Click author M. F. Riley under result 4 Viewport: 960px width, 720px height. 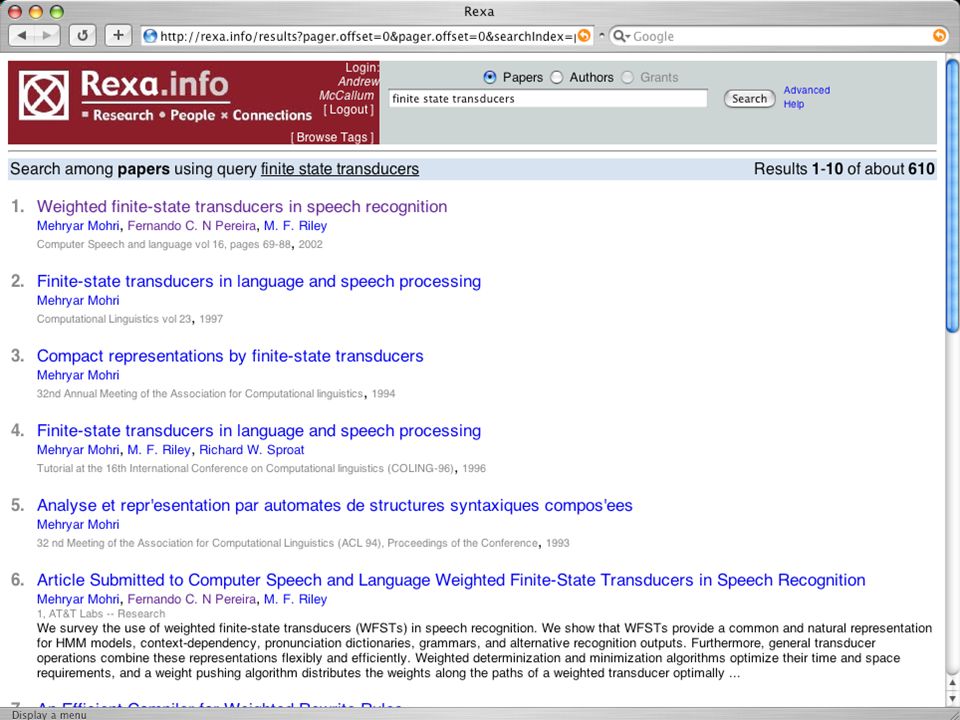click(x=159, y=450)
